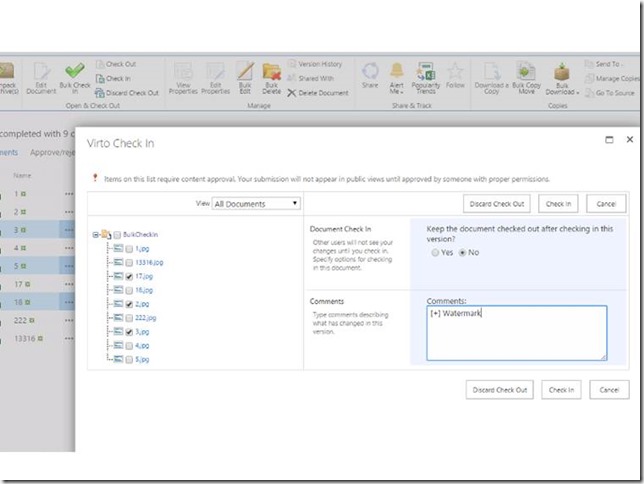Click Delete Document in the Manage group
644x484 pixels.
(319, 92)
